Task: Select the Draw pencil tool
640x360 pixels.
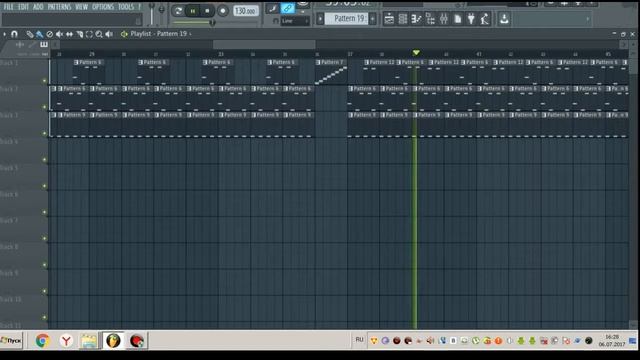Action: point(30,34)
